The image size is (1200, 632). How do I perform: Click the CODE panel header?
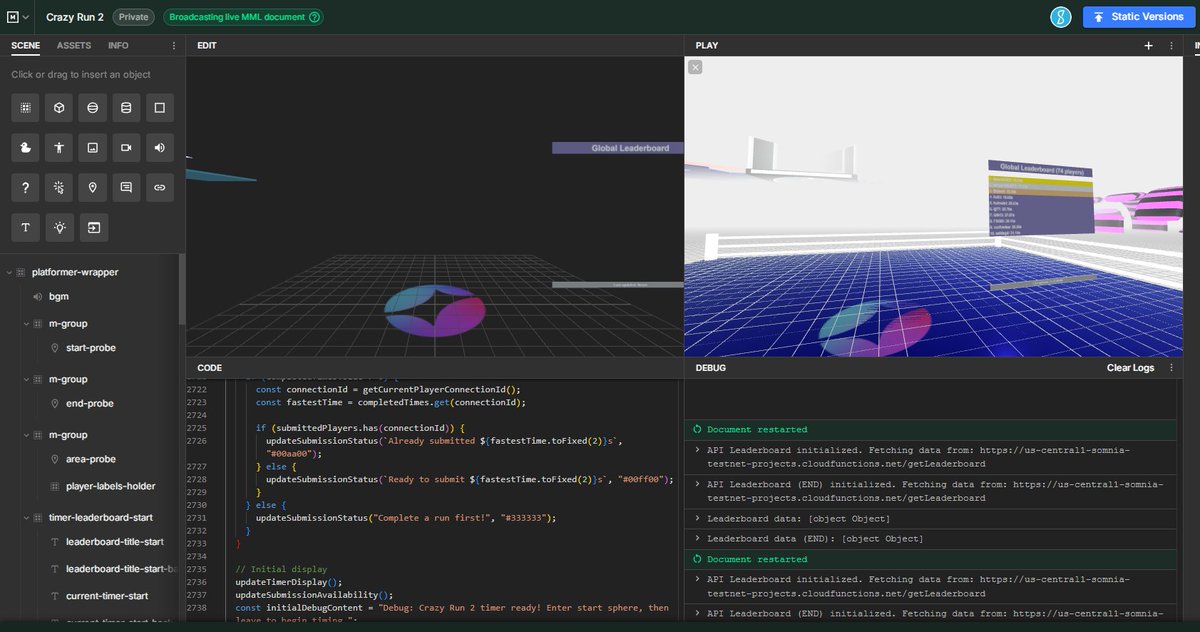point(210,368)
